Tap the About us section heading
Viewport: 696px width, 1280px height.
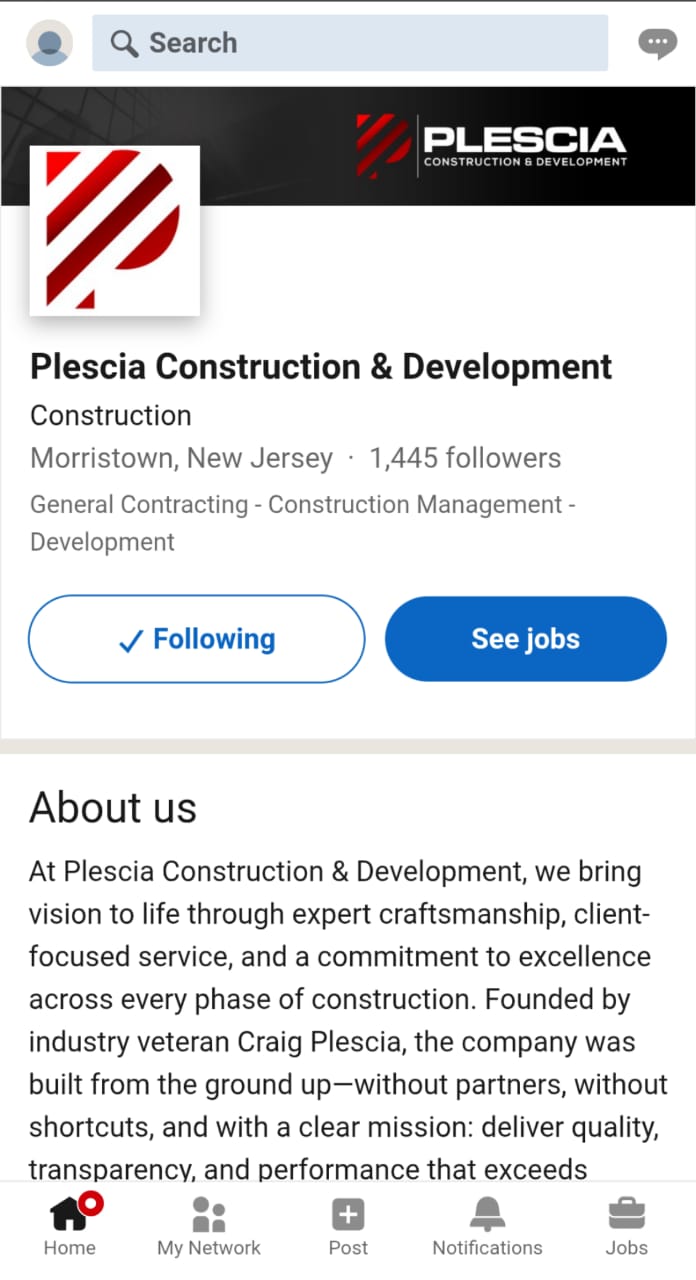point(113,807)
